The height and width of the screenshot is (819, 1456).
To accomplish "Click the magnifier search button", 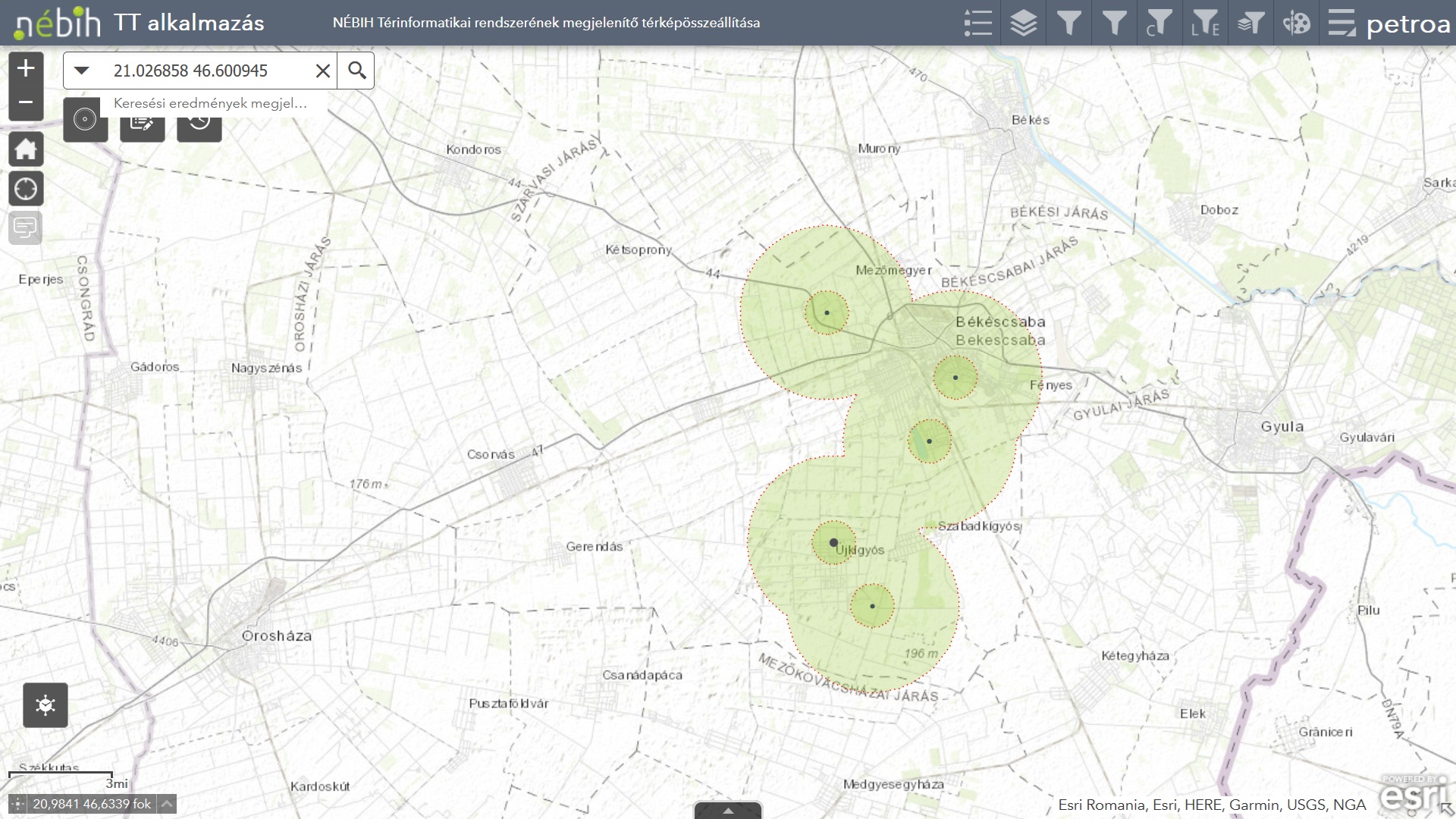I will 356,71.
